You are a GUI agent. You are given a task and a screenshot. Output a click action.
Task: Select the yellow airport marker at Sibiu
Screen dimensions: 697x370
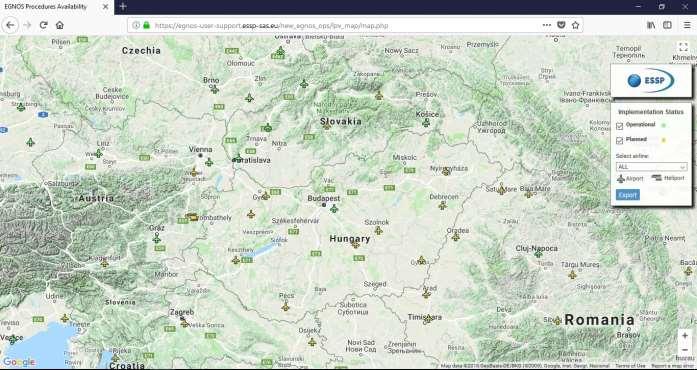[557, 321]
